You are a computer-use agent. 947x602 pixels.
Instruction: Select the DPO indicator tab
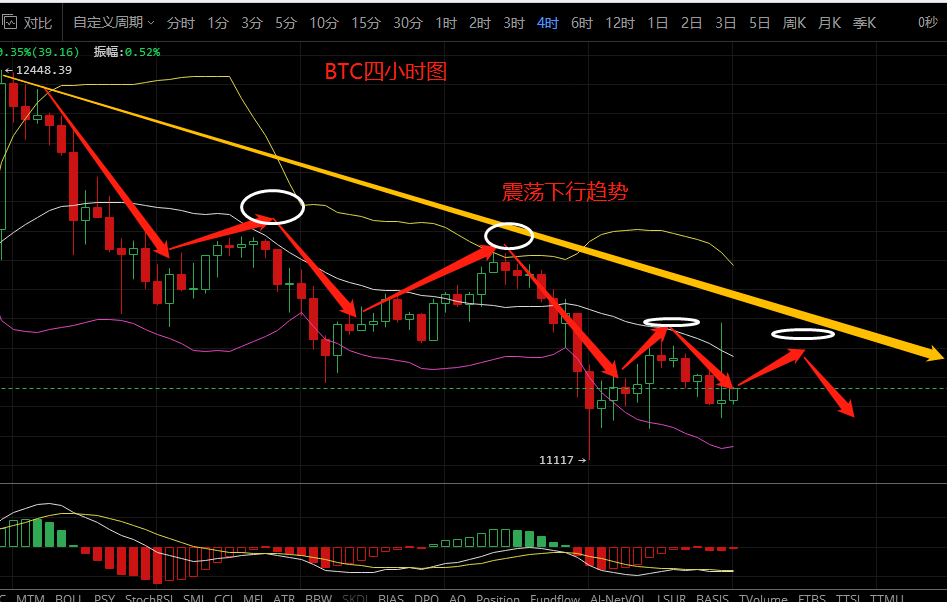click(426, 598)
